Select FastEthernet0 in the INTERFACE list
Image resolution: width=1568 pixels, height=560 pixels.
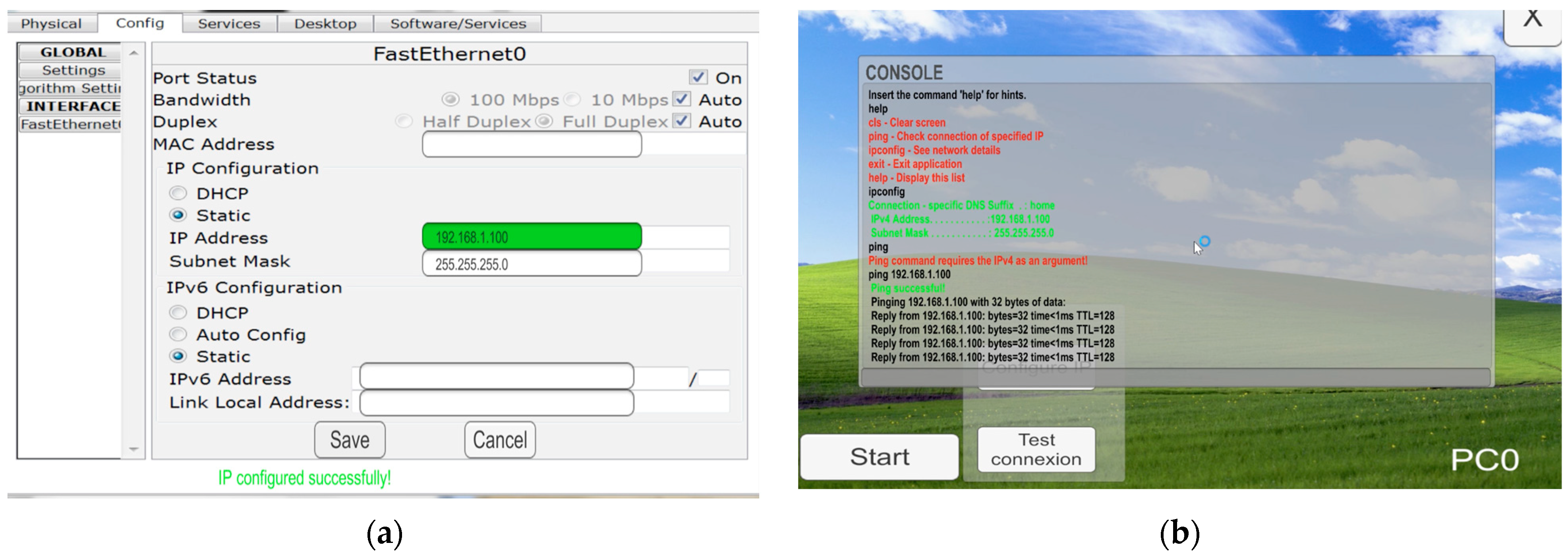[x=70, y=124]
